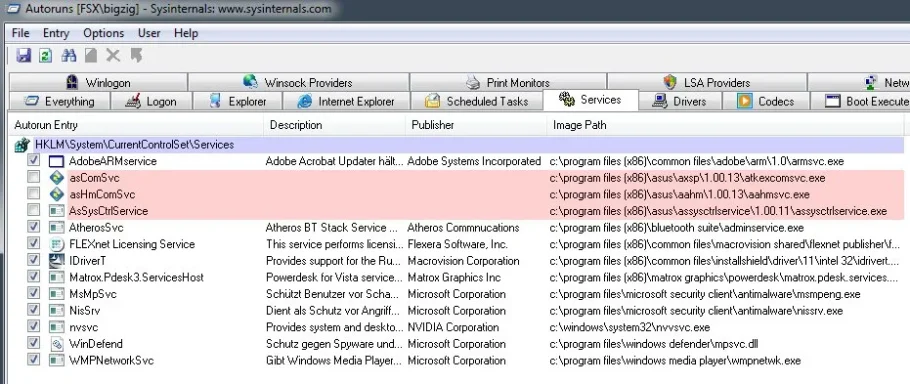Image resolution: width=910 pixels, height=384 pixels.
Task: Uncheck the WMPNetworkSvc checkbox
Action: tap(34, 359)
